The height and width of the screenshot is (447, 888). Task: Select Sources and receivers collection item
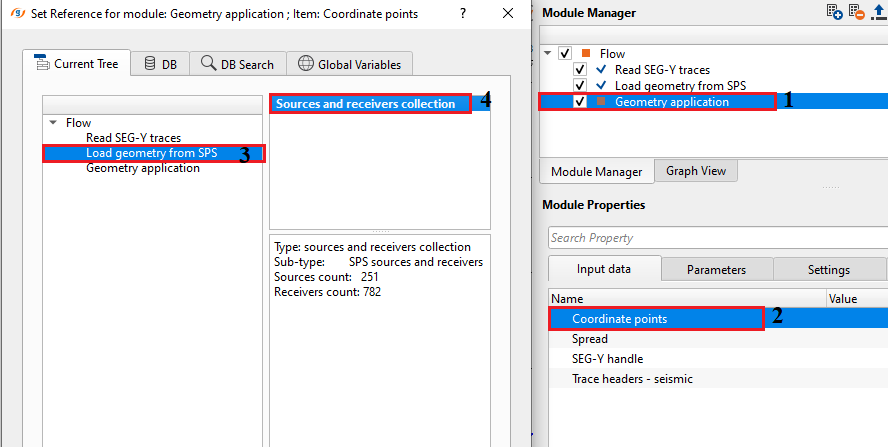pyautogui.click(x=366, y=104)
